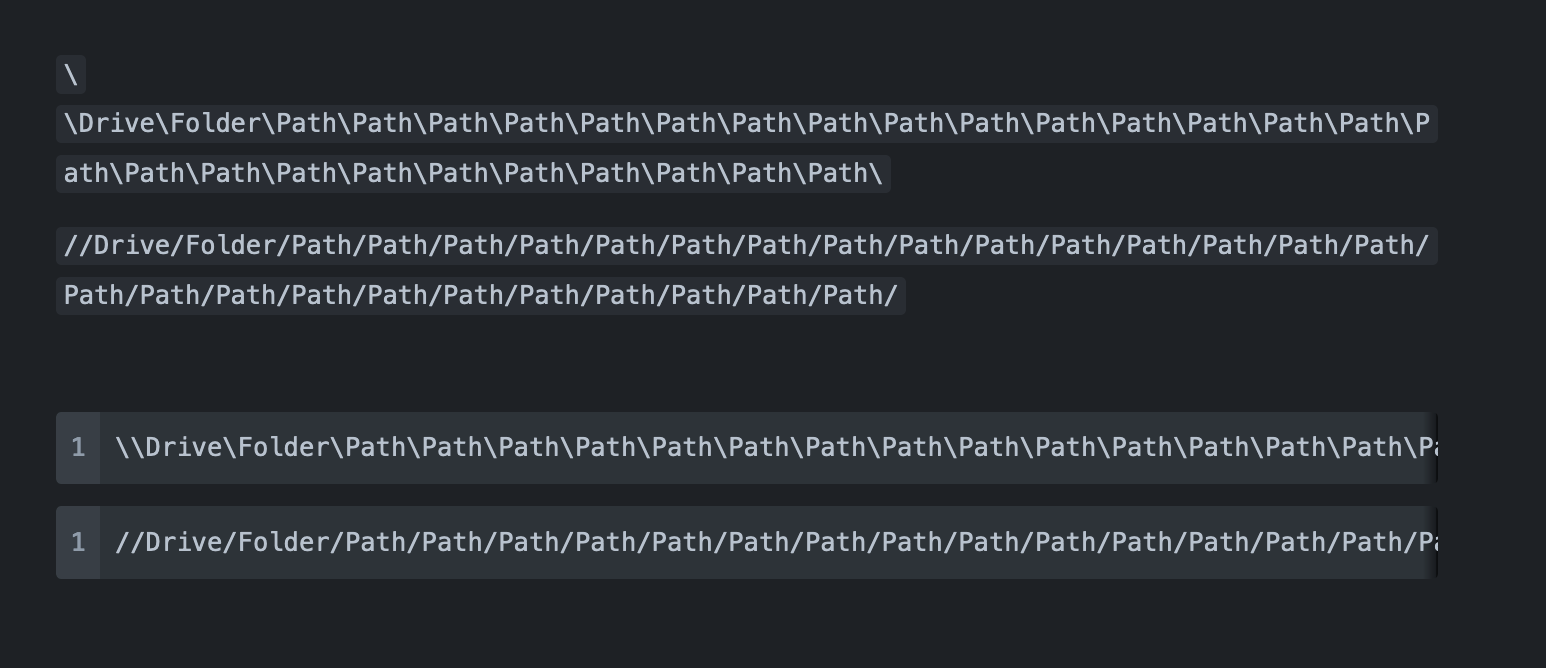The width and height of the screenshot is (1546, 668).
Task: Click "Drive" inside the backslash code block
Action: coord(185,447)
